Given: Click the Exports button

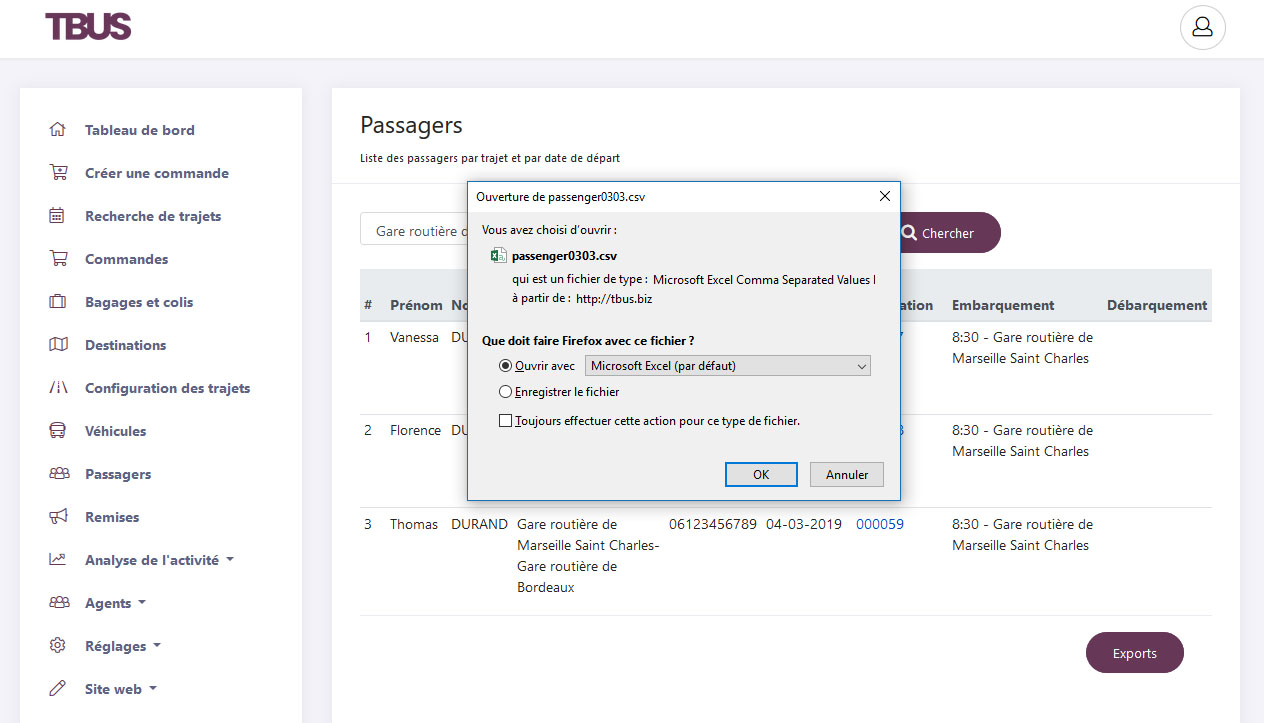Looking at the screenshot, I should [x=1134, y=652].
